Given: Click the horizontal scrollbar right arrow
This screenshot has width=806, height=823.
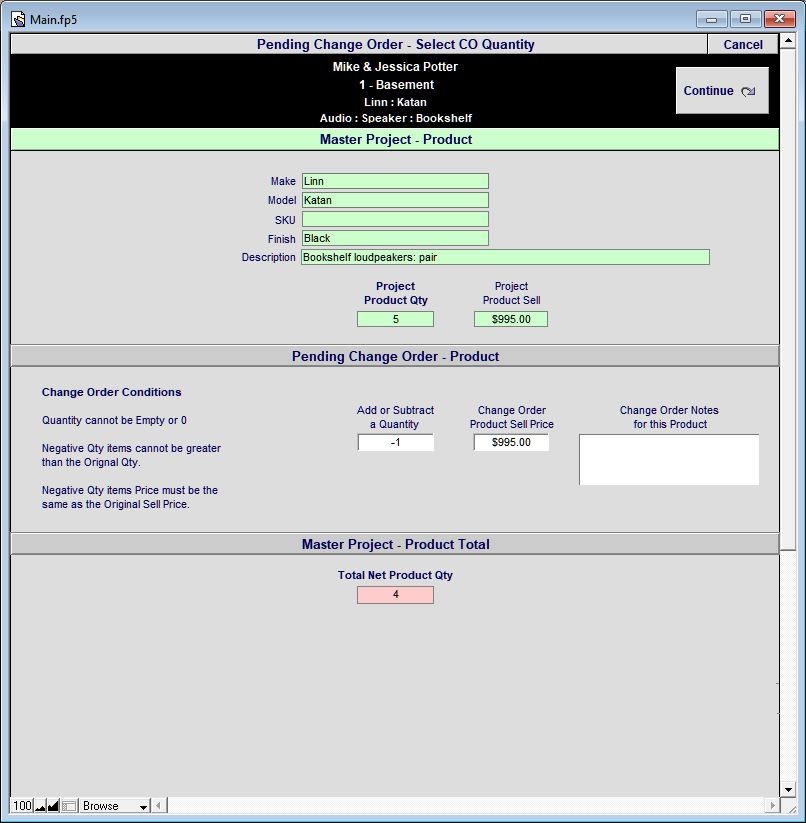Looking at the screenshot, I should tap(772, 805).
